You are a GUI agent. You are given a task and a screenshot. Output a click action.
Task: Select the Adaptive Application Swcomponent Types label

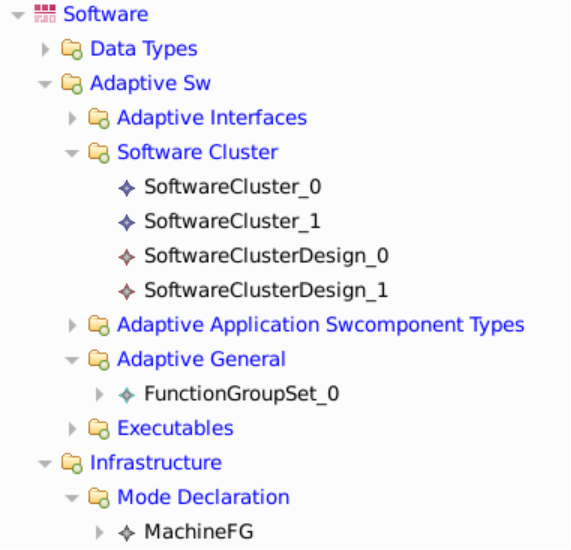click(321, 325)
